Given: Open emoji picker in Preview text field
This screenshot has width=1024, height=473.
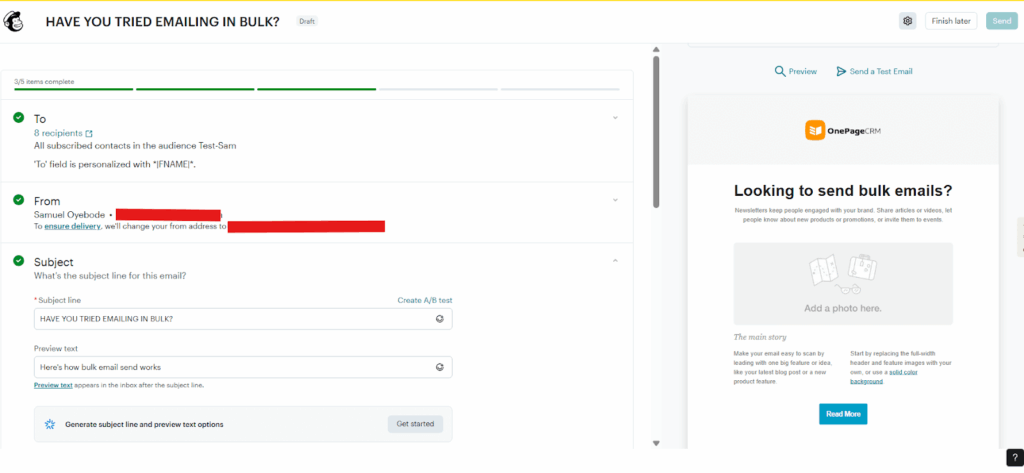Looking at the screenshot, I should point(440,367).
